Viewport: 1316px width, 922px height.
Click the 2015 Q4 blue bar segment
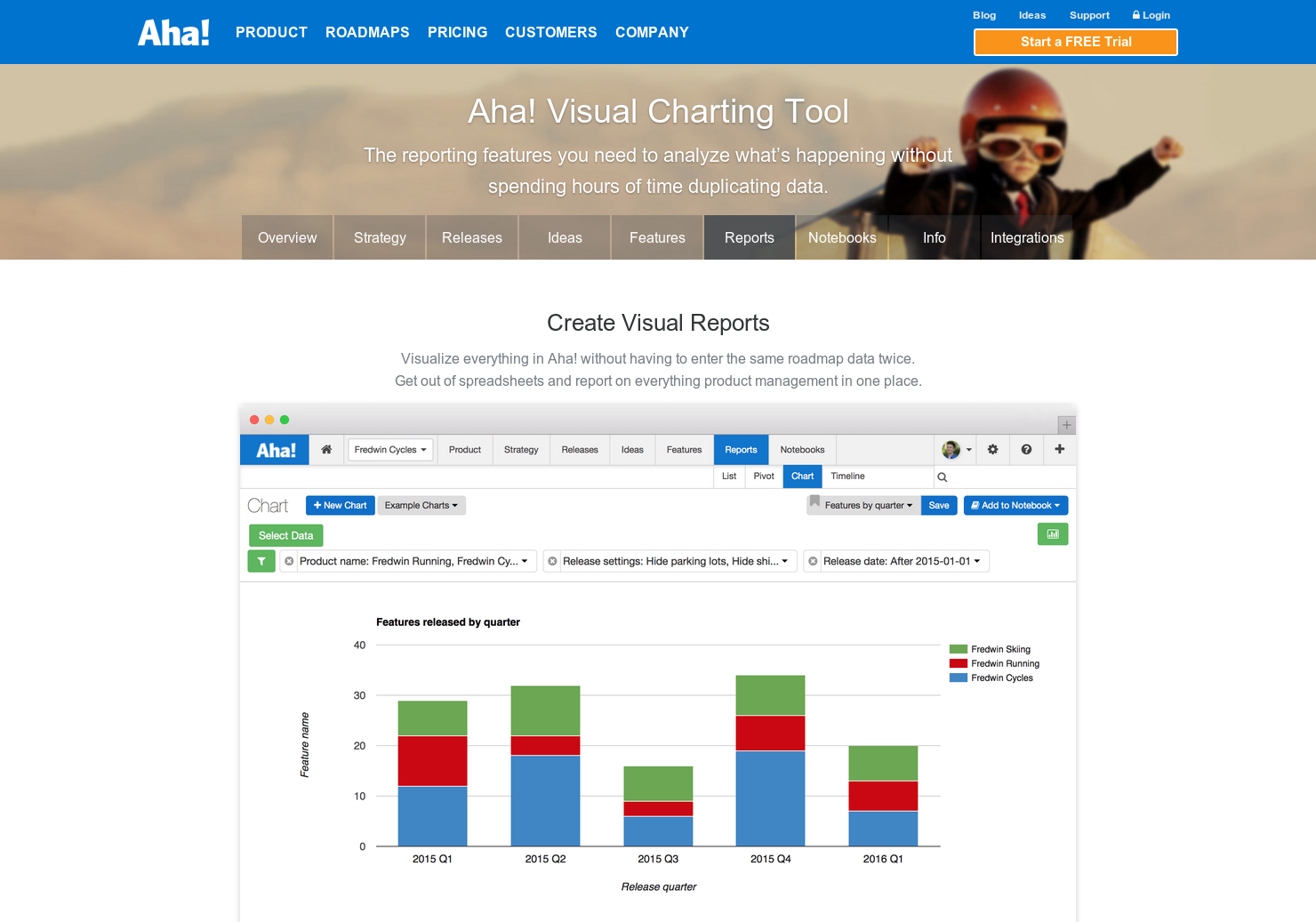tap(771, 798)
